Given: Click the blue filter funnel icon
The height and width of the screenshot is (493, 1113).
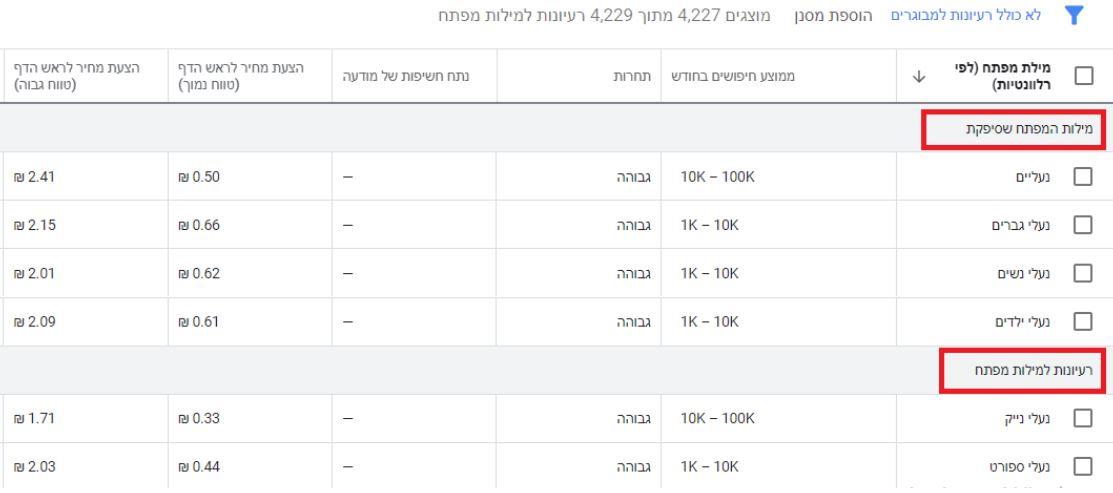Looking at the screenshot, I should [1074, 16].
